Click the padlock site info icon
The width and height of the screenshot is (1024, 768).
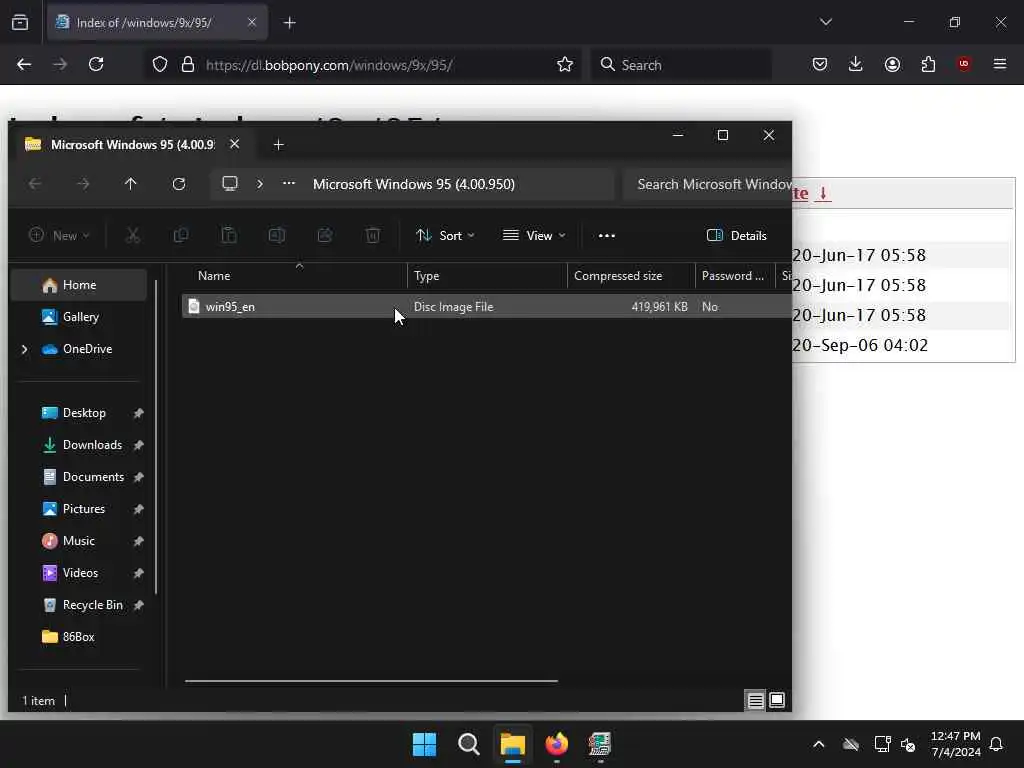click(x=188, y=64)
